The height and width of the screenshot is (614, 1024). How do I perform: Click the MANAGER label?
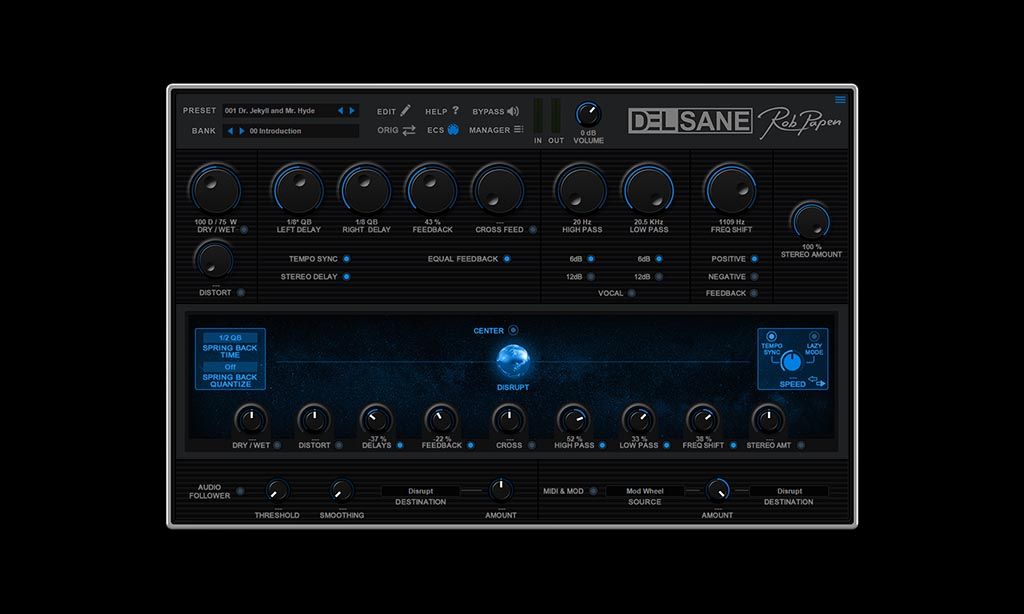tap(489, 130)
